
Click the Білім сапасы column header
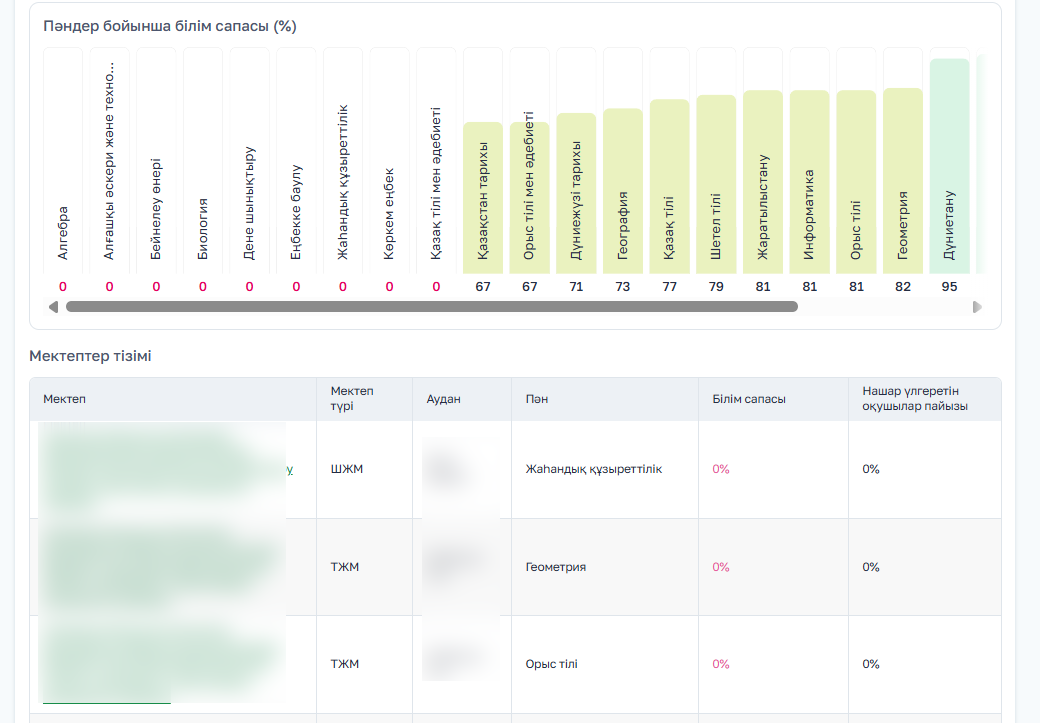tap(773, 399)
